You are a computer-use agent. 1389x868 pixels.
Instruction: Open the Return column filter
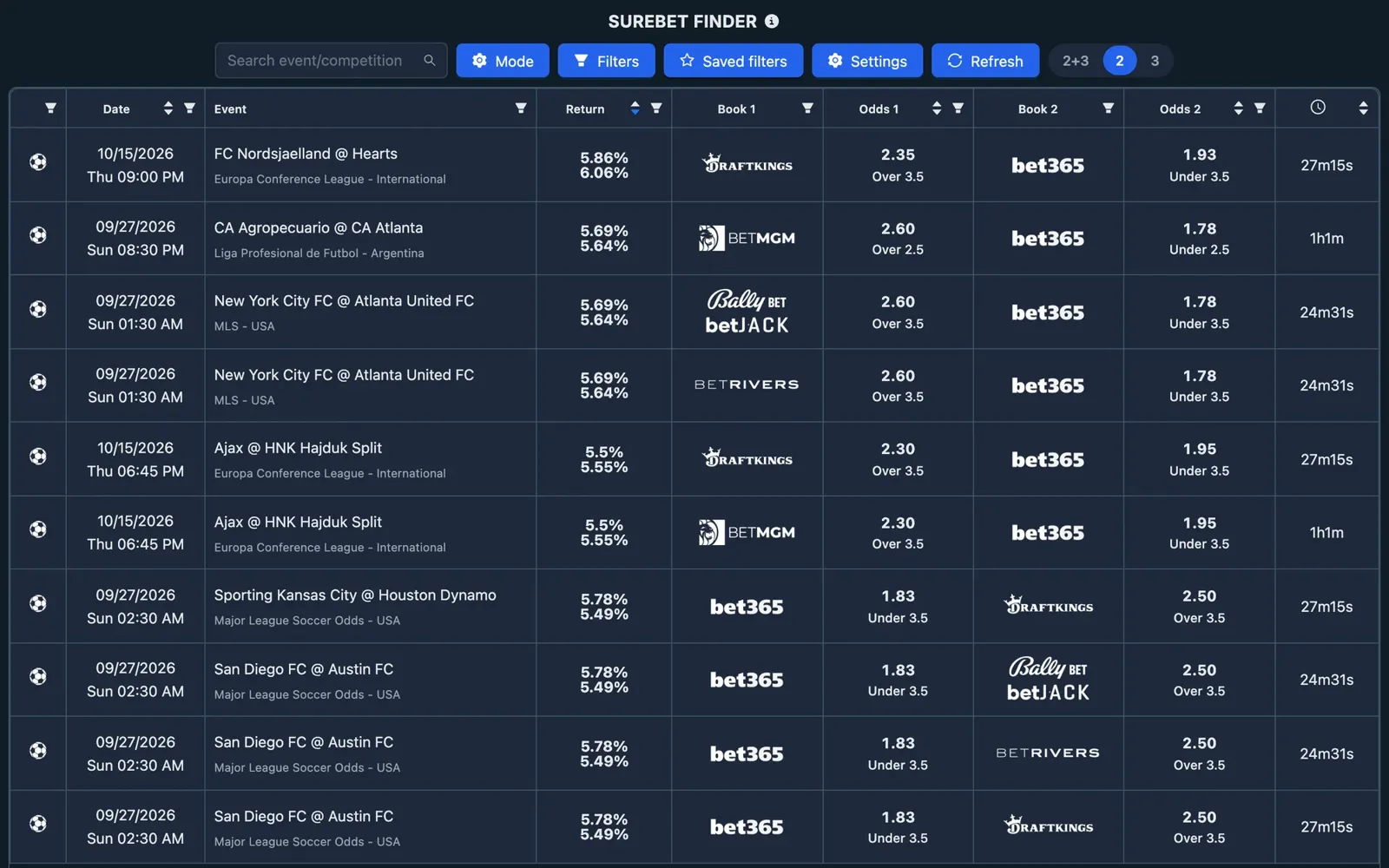click(x=656, y=108)
